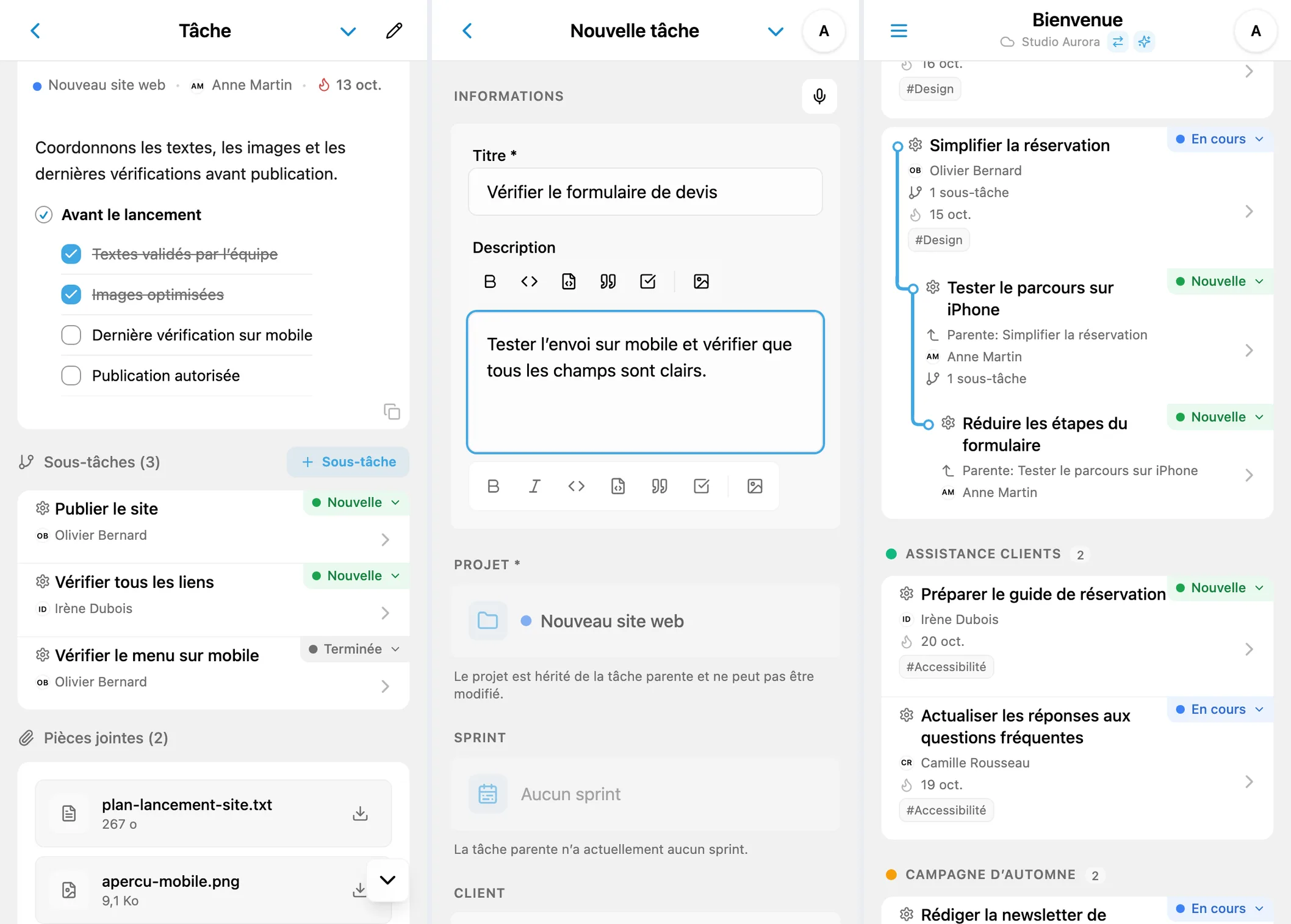Click into the Description text area

pos(645,382)
